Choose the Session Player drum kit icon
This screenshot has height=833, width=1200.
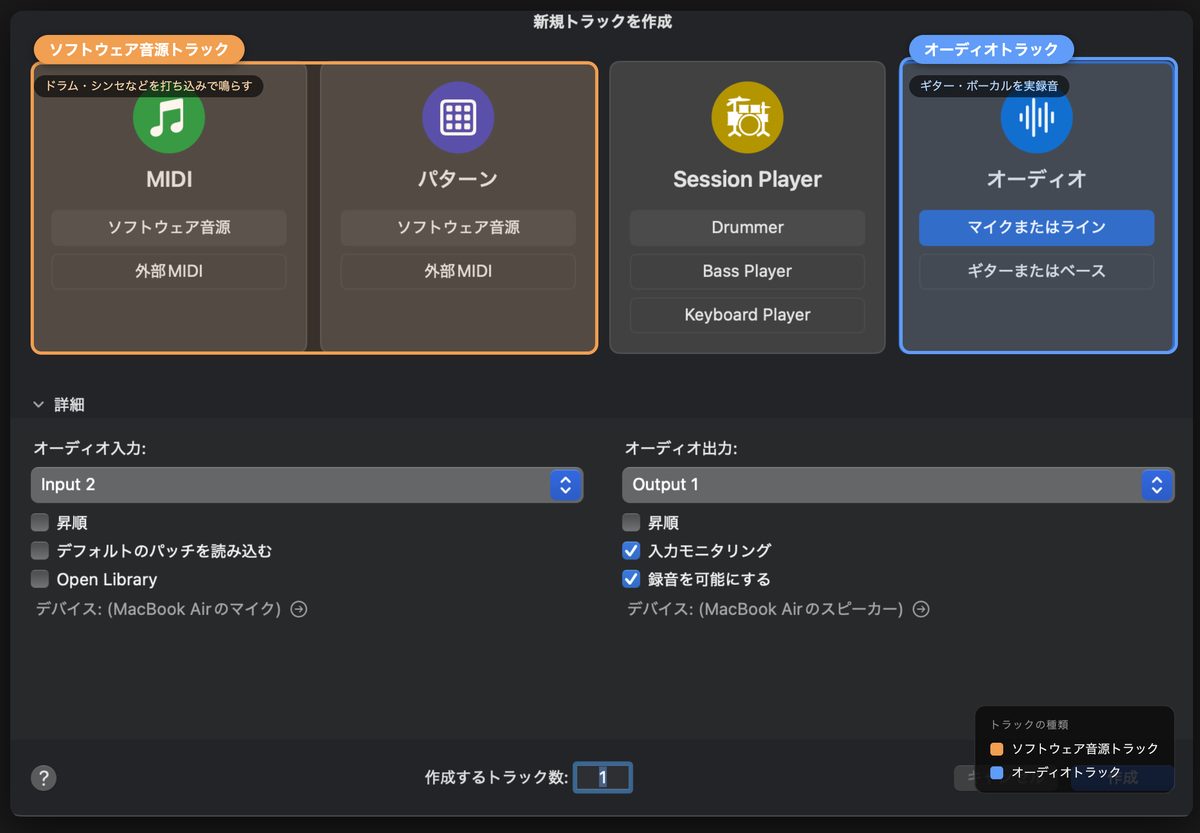click(747, 118)
